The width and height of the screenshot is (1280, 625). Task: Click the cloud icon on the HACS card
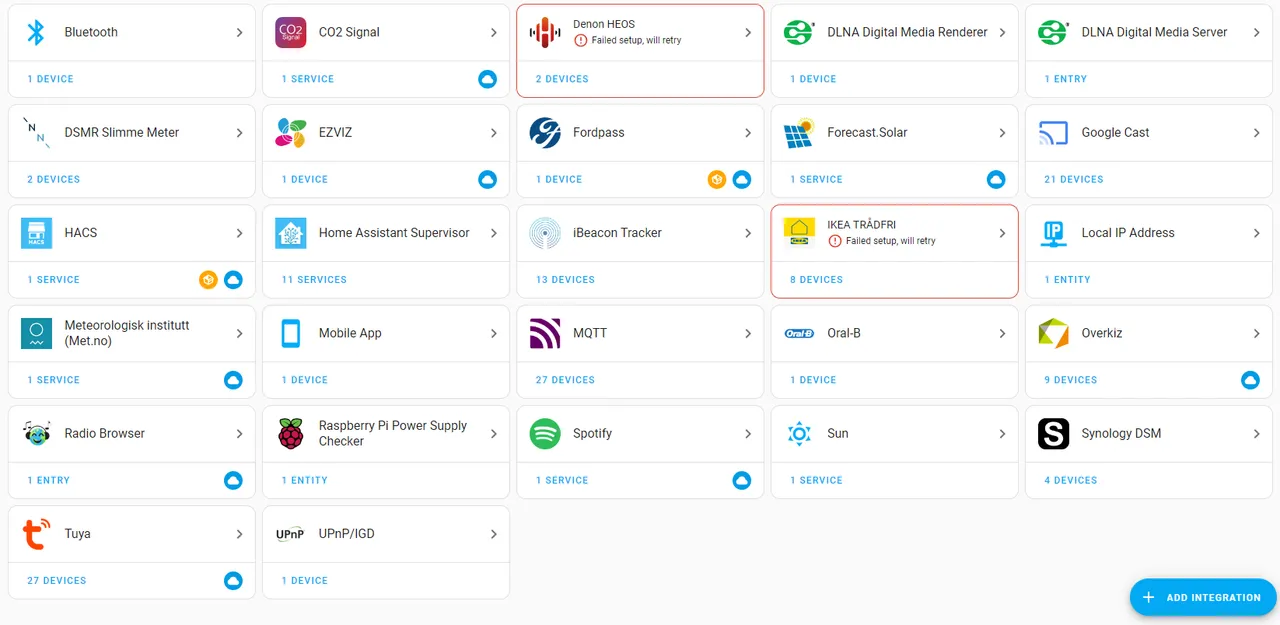tap(233, 280)
